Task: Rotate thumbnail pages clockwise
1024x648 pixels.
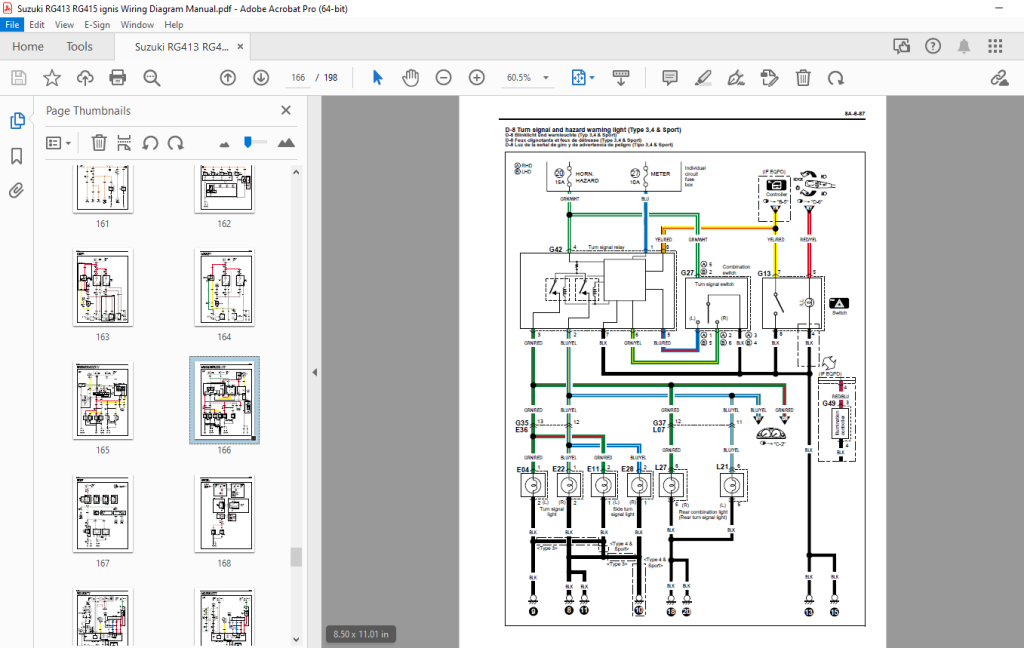Action: (176, 142)
